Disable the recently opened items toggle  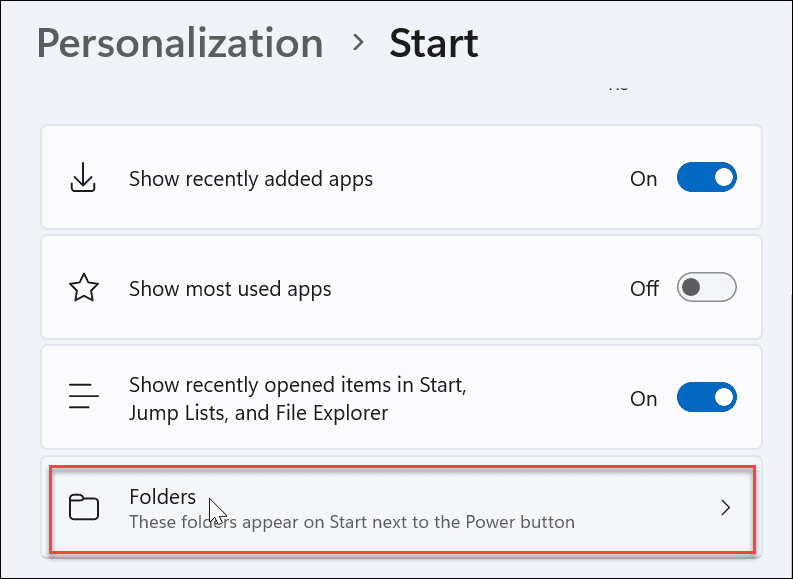706,398
